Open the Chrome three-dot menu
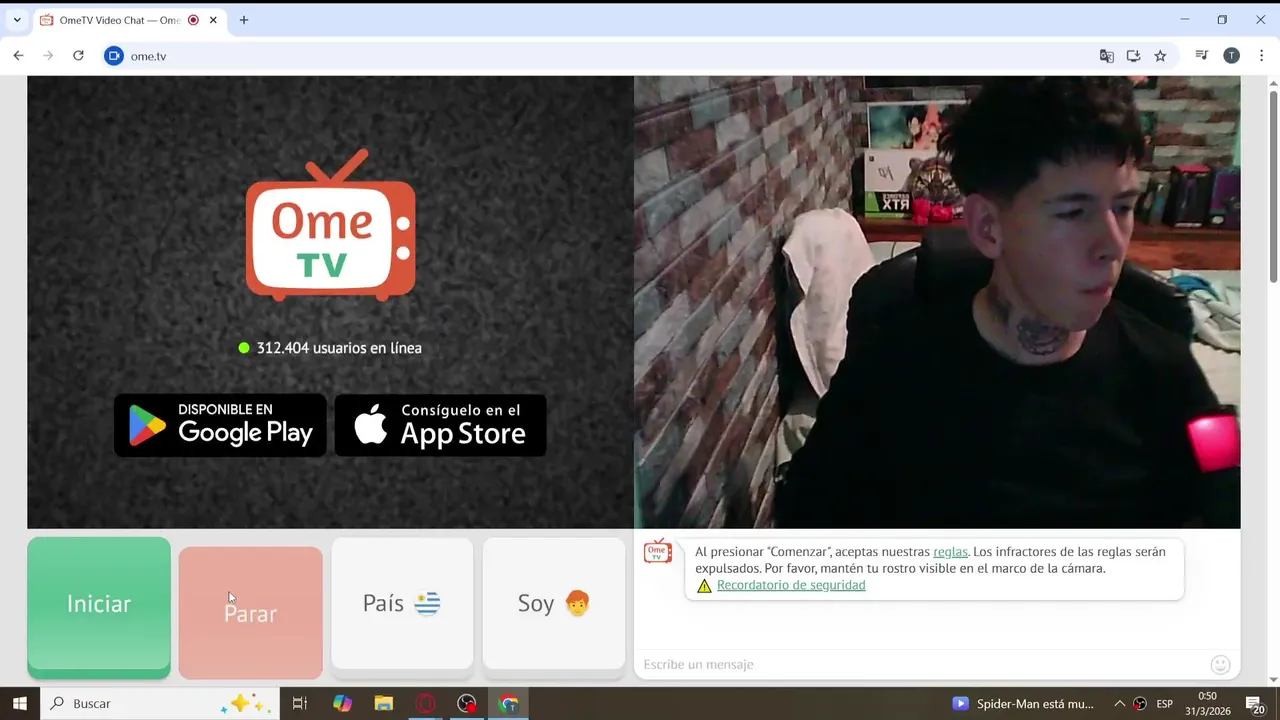Image resolution: width=1280 pixels, height=720 pixels. click(1261, 56)
